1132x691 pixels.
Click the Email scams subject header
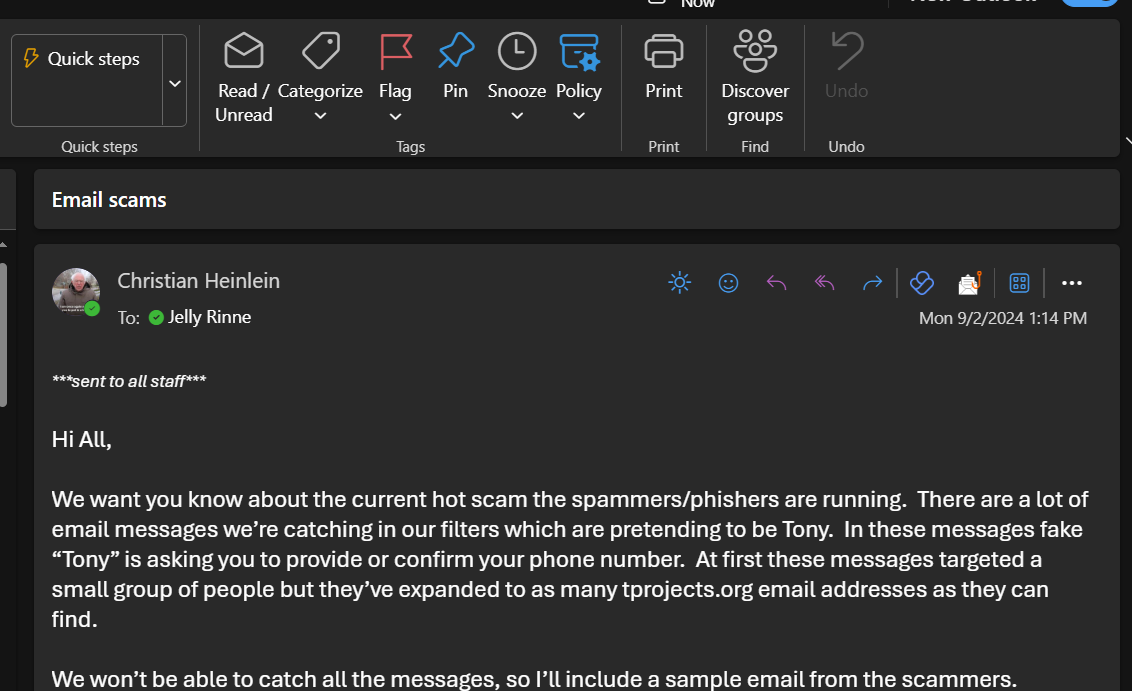pos(109,200)
